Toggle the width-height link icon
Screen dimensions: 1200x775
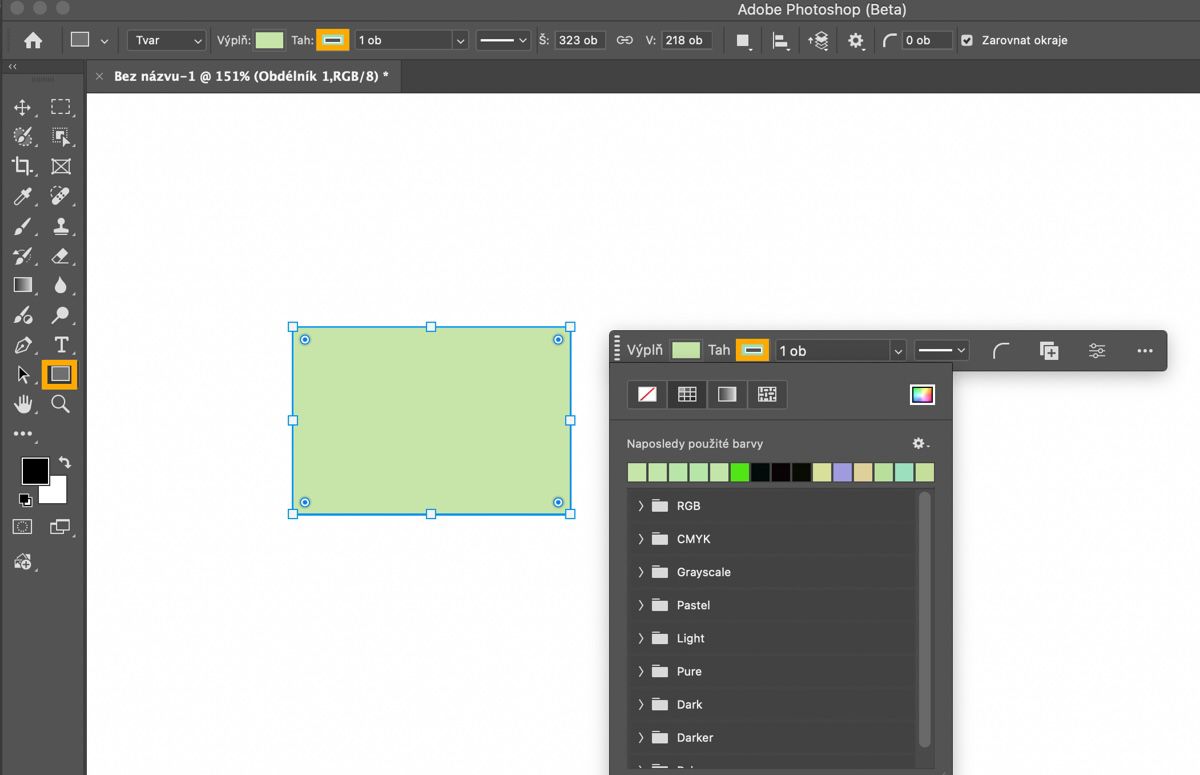625,41
